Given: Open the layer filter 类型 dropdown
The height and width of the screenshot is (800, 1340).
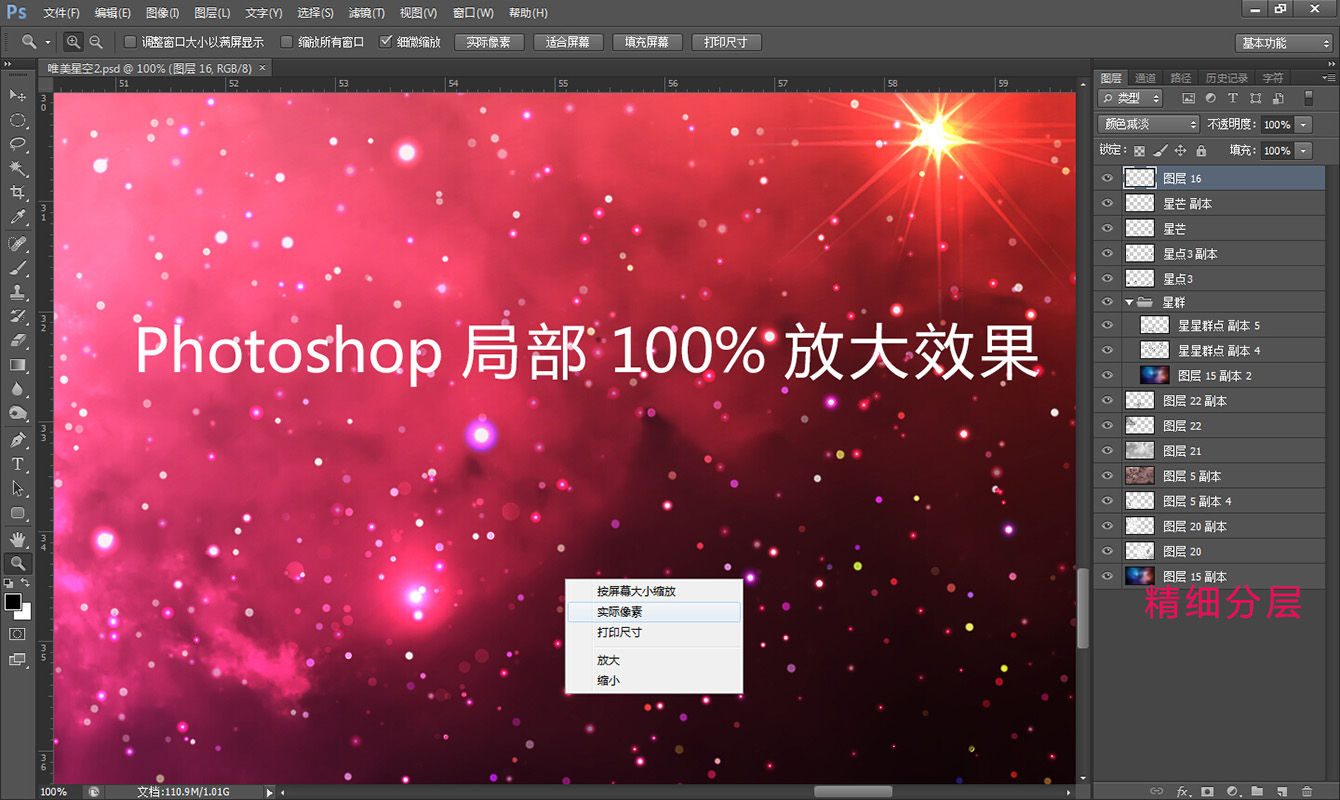Looking at the screenshot, I should click(1130, 98).
